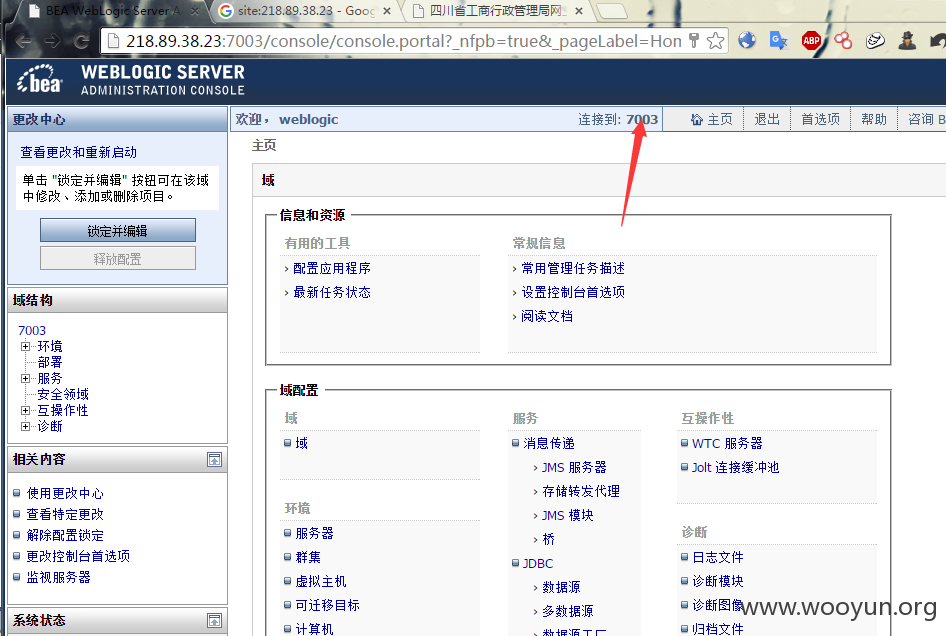The height and width of the screenshot is (636, 946).
Task: Open 安全领域 in domain tree
Action: pyautogui.click(x=63, y=395)
